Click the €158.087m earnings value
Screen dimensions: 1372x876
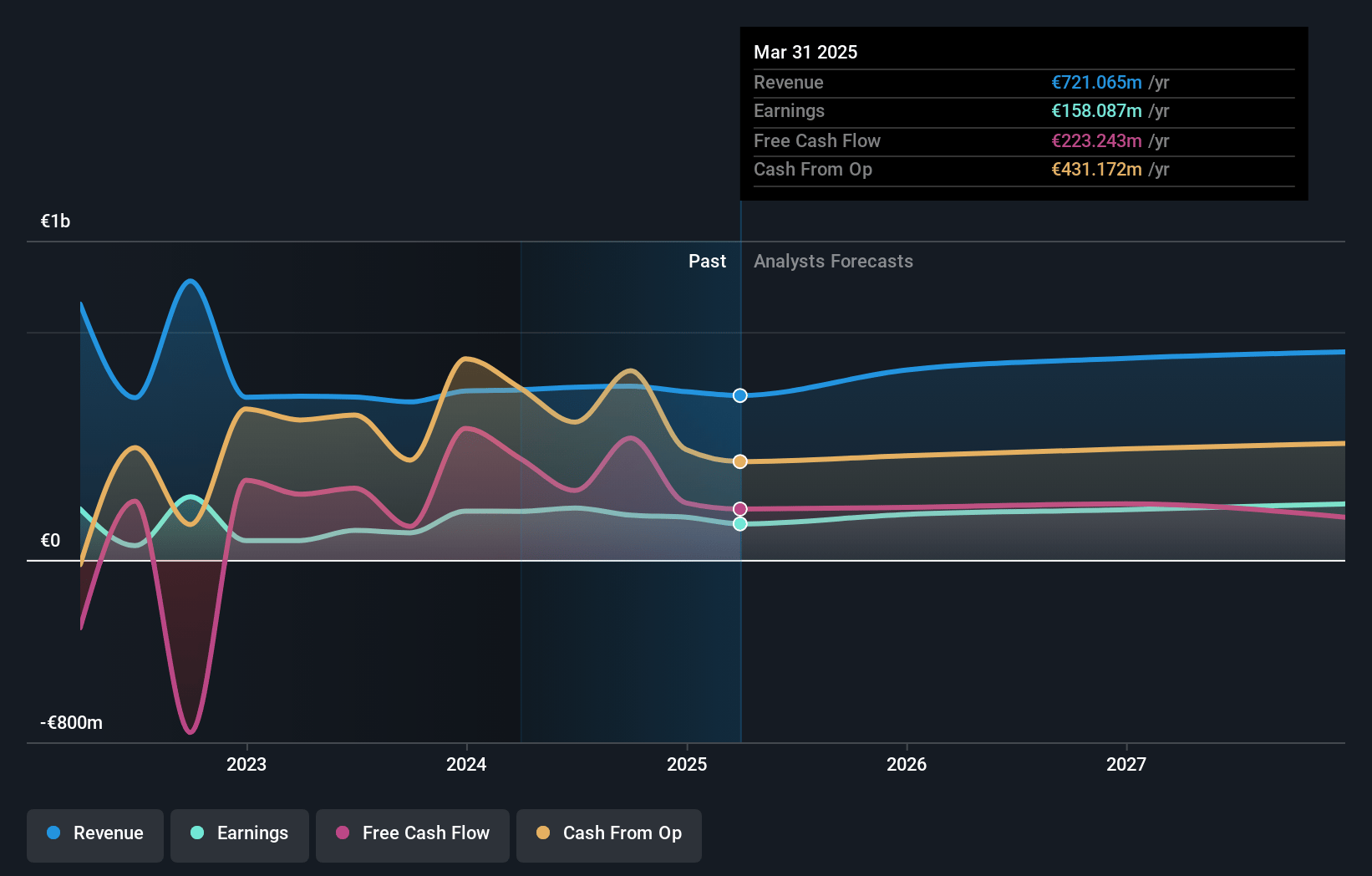[x=1096, y=110]
